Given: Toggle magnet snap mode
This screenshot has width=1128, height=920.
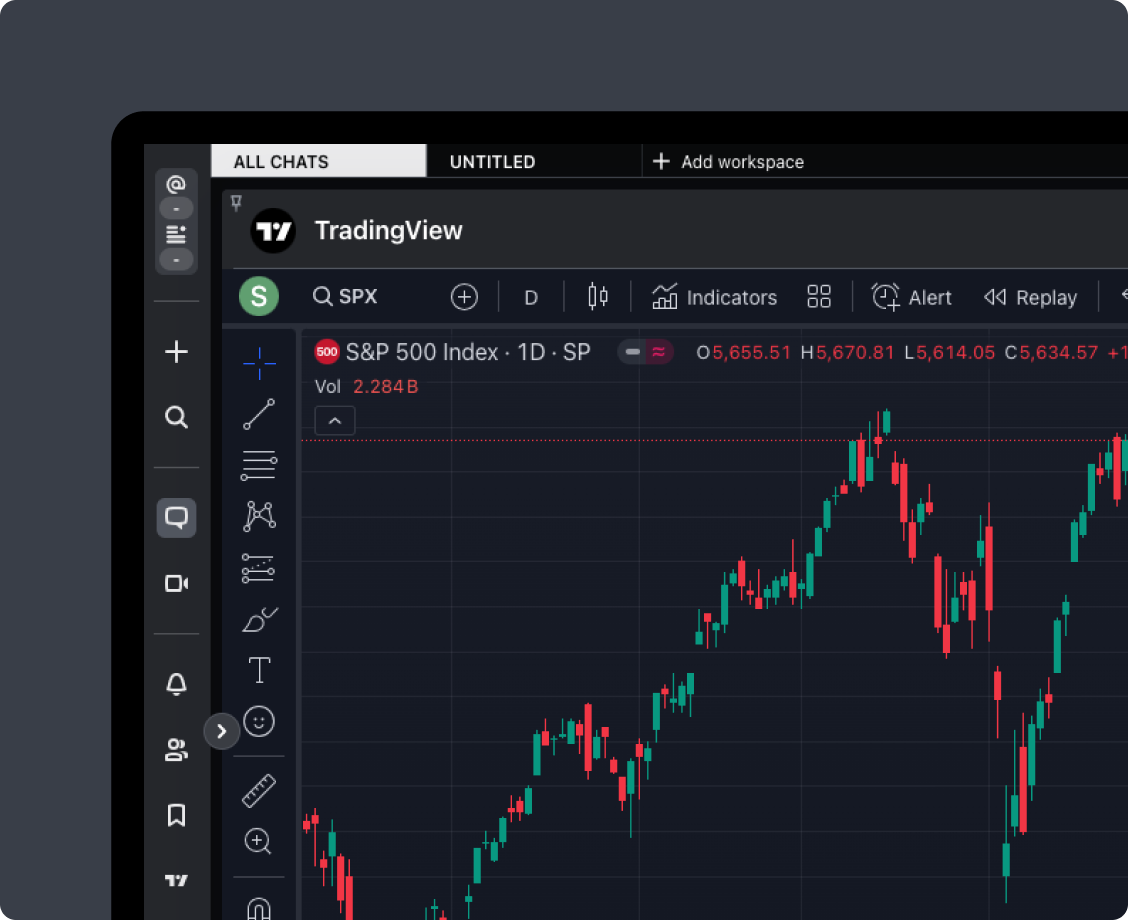Looking at the screenshot, I should click(x=258, y=908).
